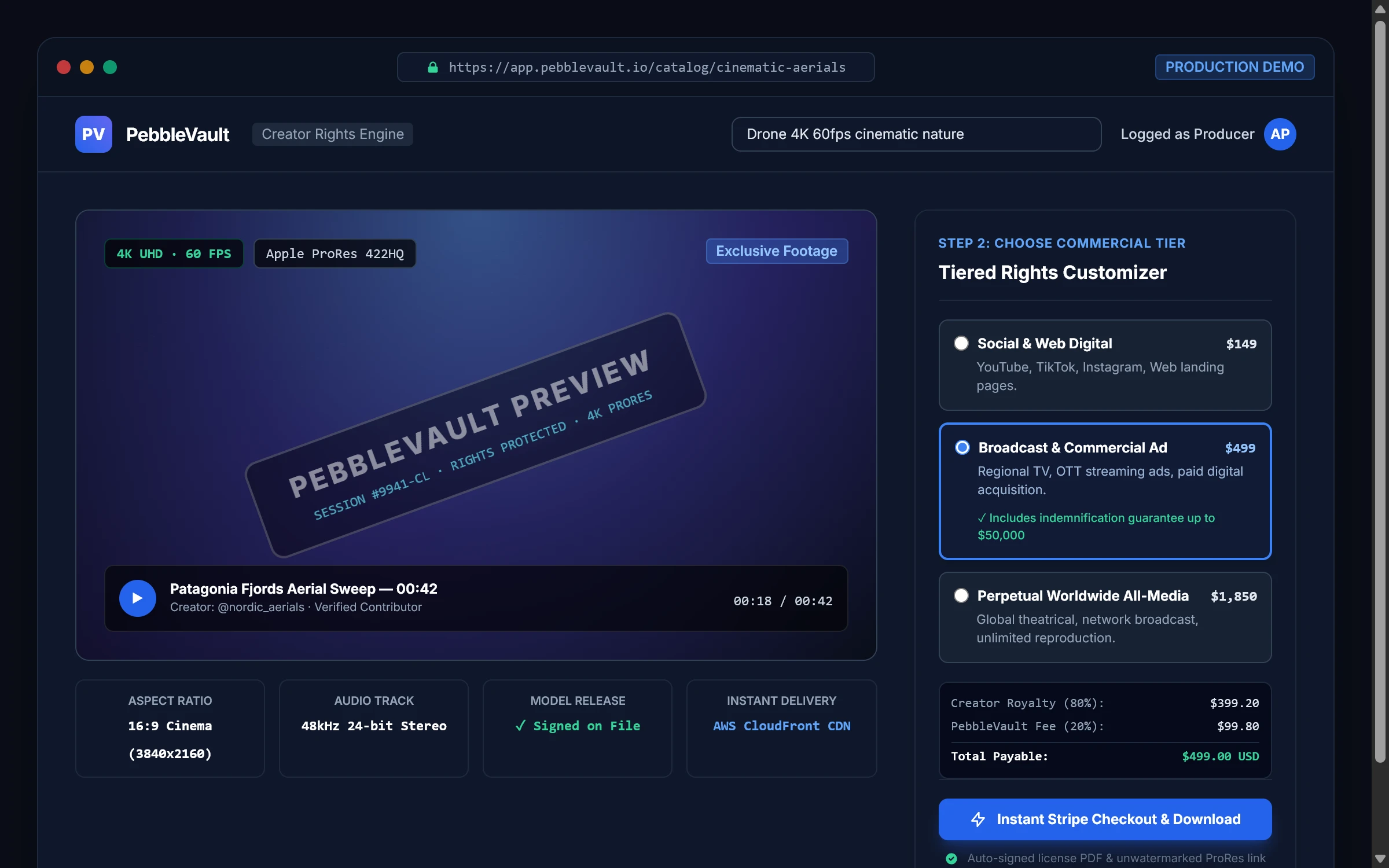Viewport: 1389px width, 868px height.
Task: Click the PV PebbleVault logo icon
Action: pyautogui.click(x=93, y=134)
